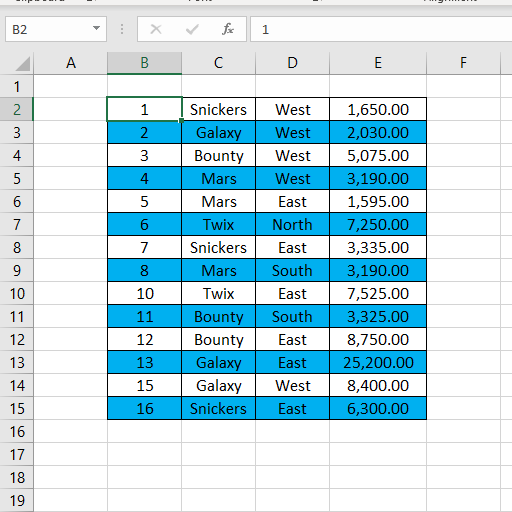Click the formula bar showing 1
Image resolution: width=512 pixels, height=512 pixels.
point(381,29)
